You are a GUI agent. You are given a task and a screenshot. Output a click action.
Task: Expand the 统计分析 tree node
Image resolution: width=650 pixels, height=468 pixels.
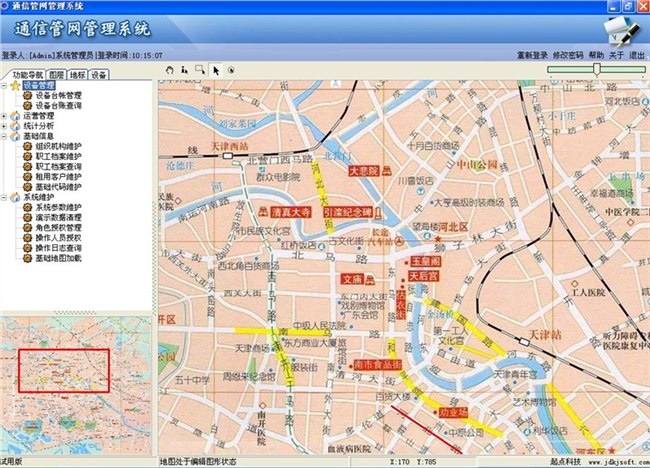tap(4, 126)
